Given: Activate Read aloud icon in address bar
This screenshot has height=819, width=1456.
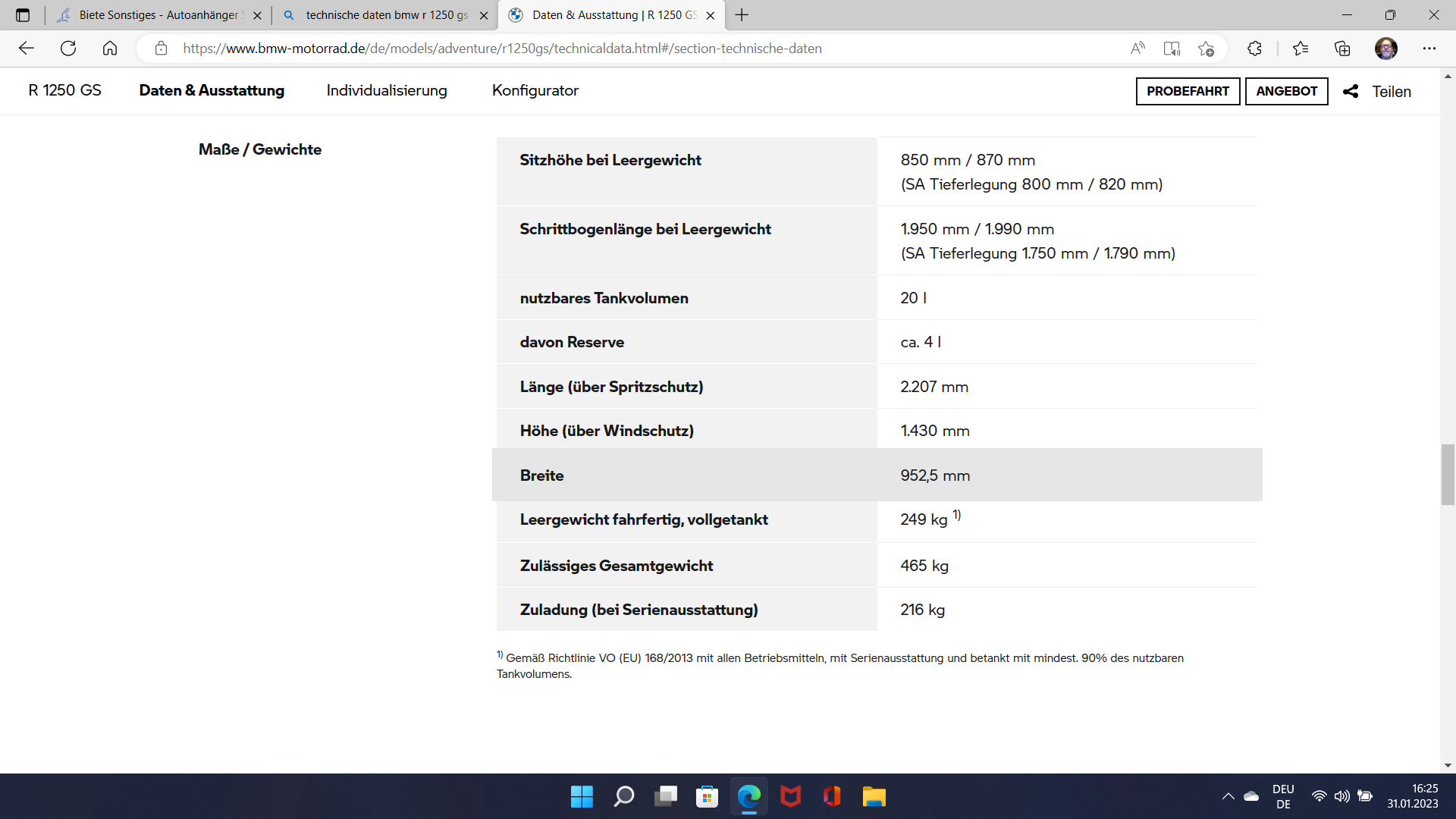Looking at the screenshot, I should click(x=1137, y=49).
